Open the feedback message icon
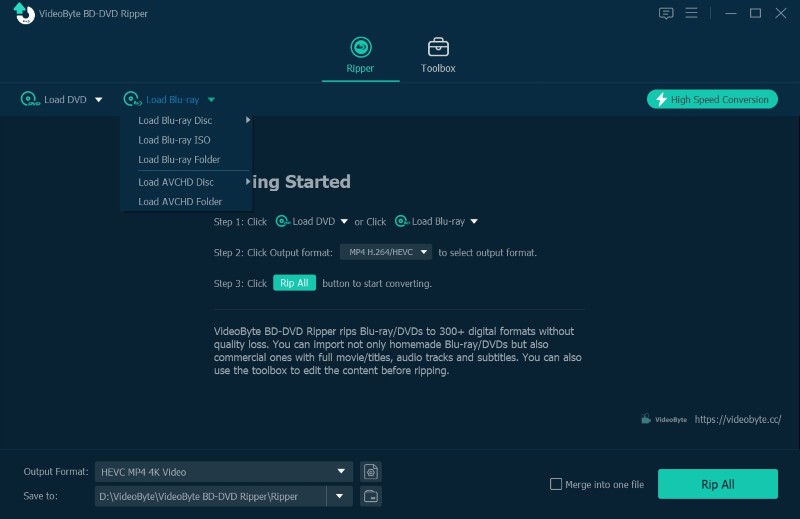 (x=666, y=13)
